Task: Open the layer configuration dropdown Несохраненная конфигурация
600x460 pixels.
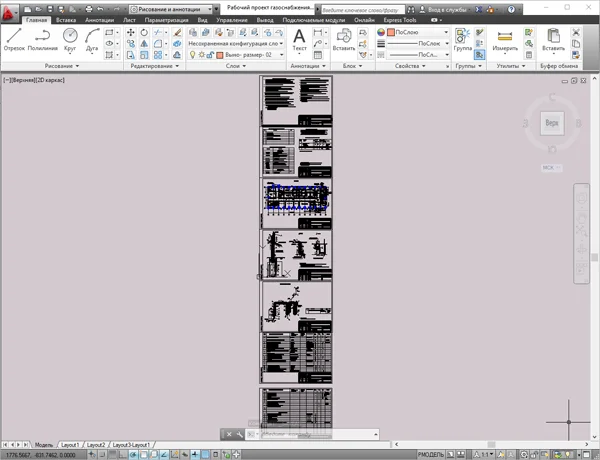Action: pos(236,44)
